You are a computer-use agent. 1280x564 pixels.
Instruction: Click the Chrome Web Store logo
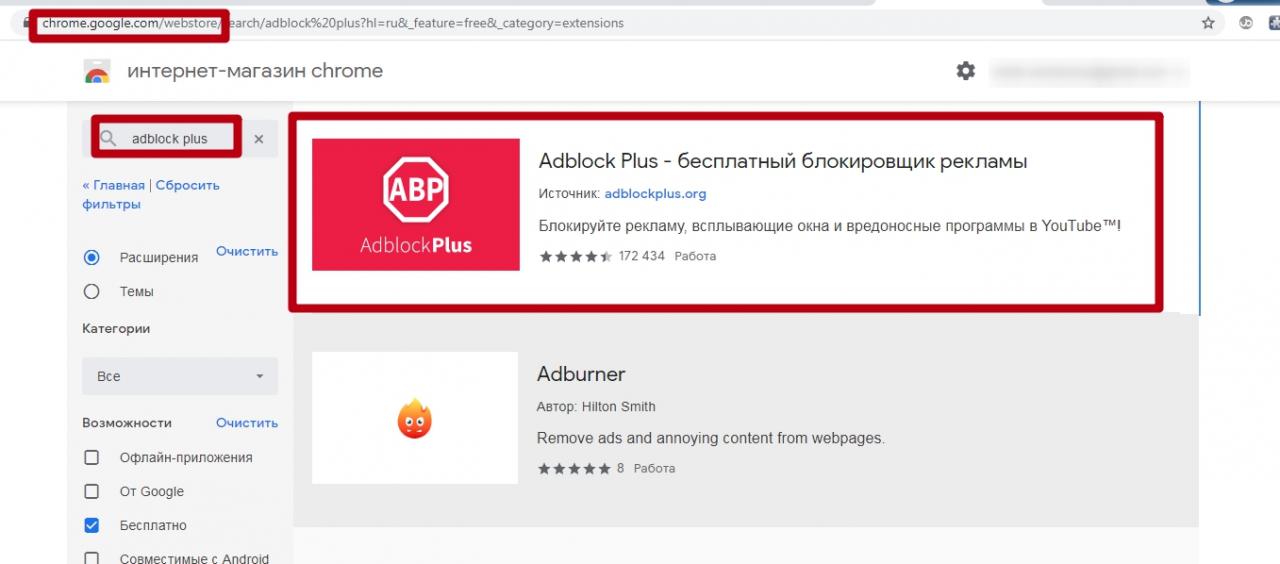tap(97, 72)
